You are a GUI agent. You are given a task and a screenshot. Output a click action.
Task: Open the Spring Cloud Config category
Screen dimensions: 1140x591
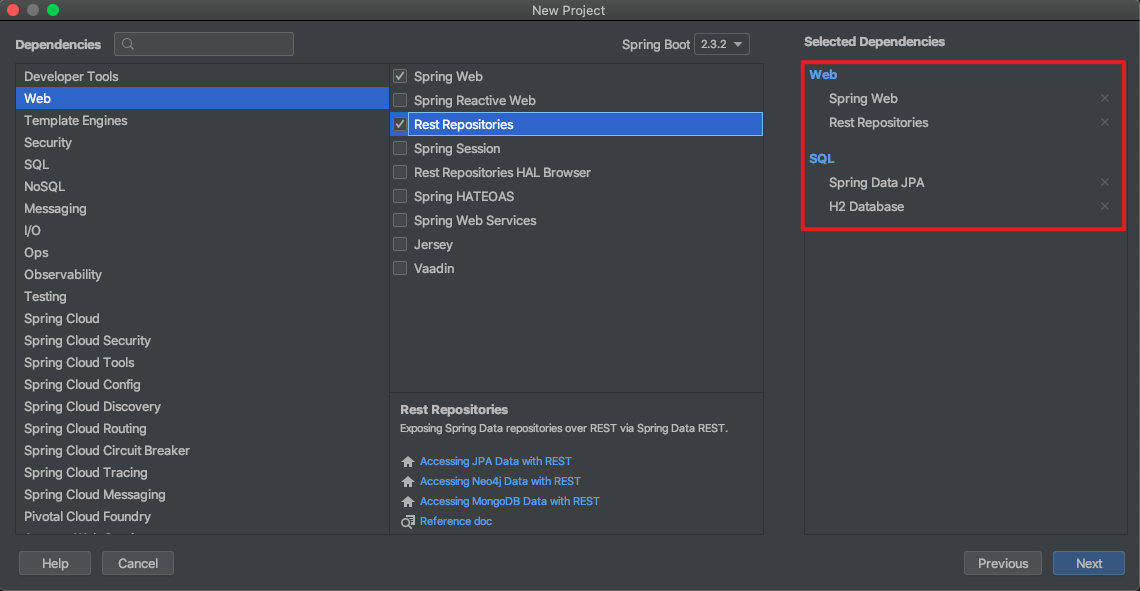click(82, 385)
